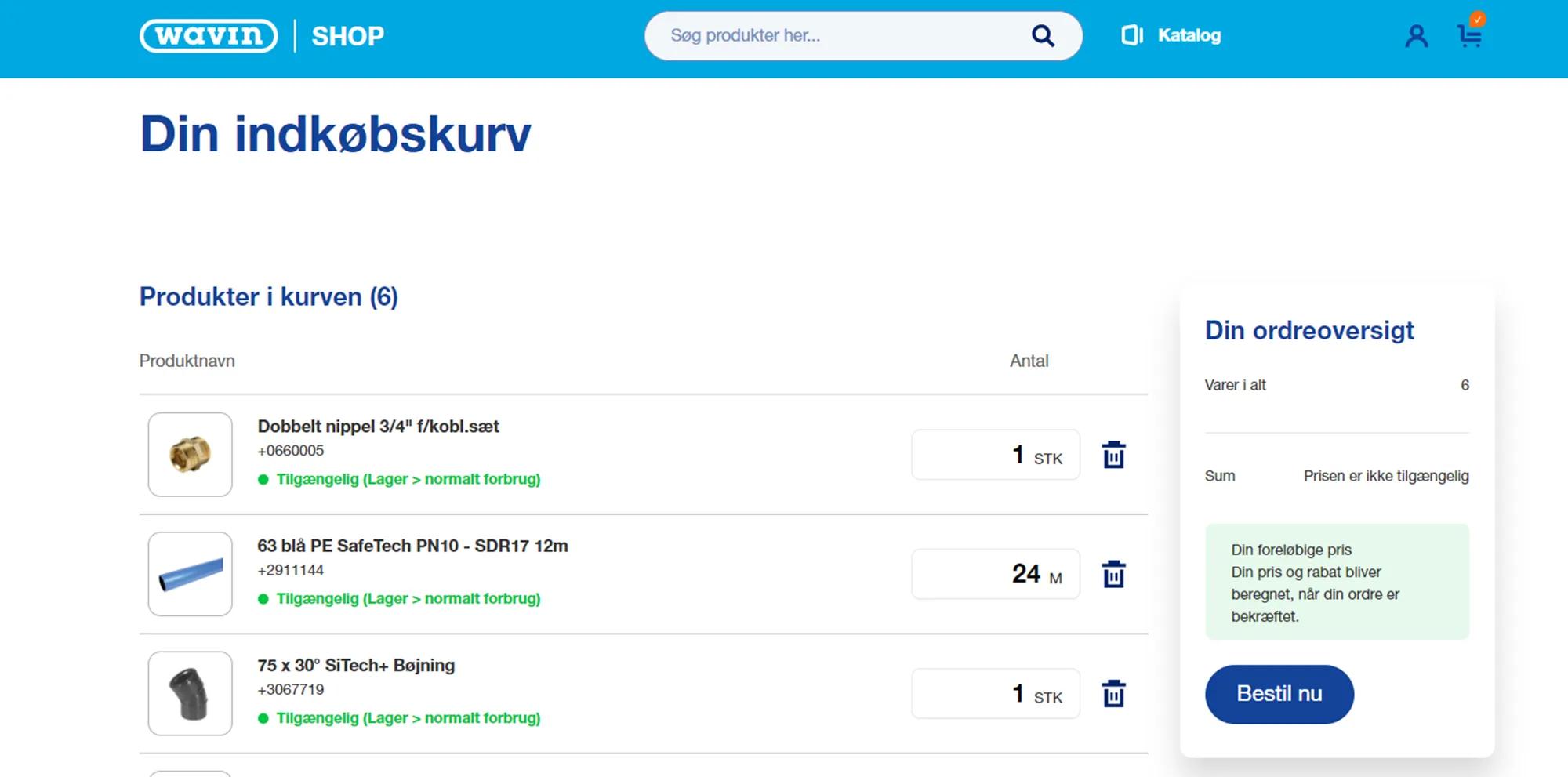The image size is (1568, 777).
Task: Open the shopping cart icon
Action: pos(1470,34)
